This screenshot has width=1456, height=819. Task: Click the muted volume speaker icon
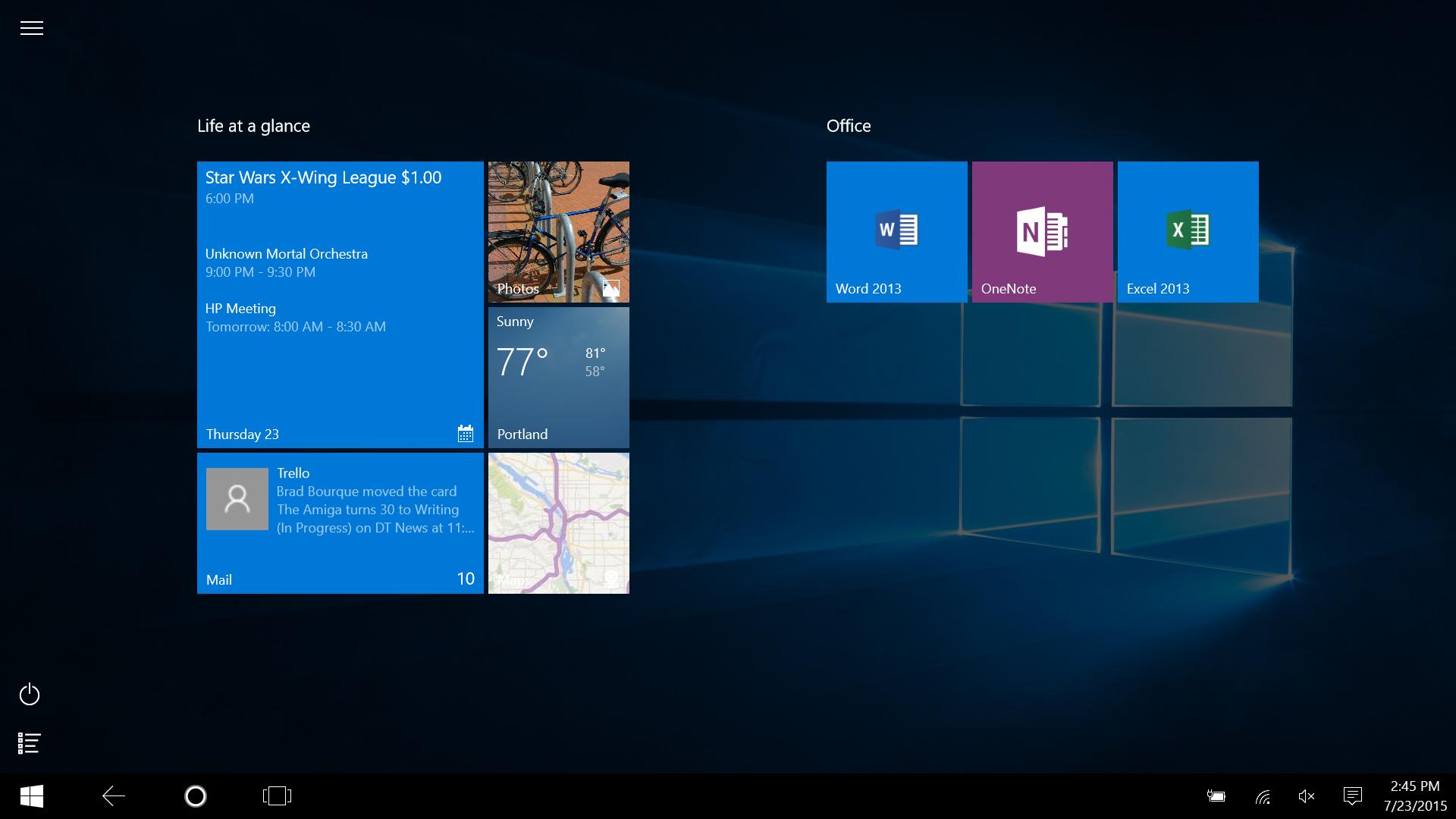(1307, 796)
